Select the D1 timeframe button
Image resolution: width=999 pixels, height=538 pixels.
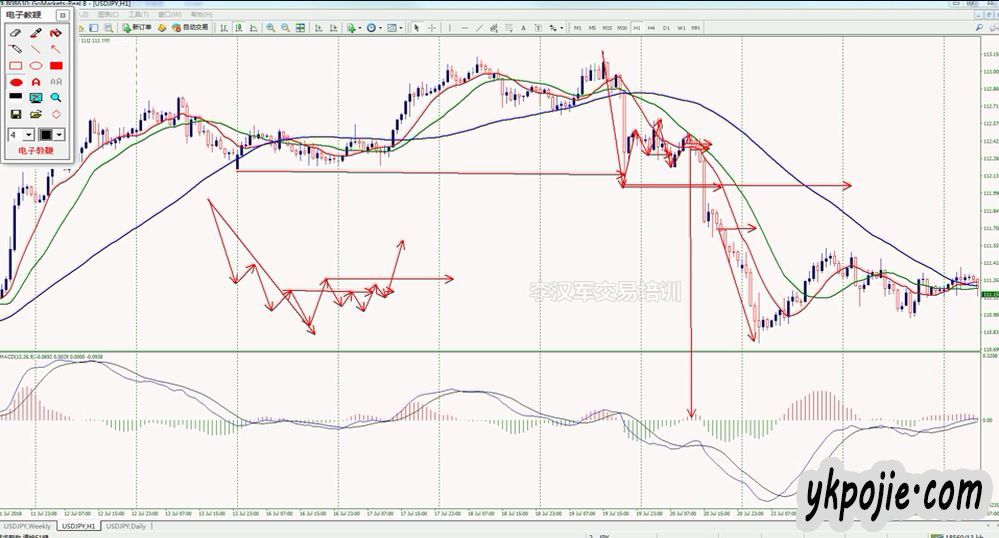click(666, 28)
